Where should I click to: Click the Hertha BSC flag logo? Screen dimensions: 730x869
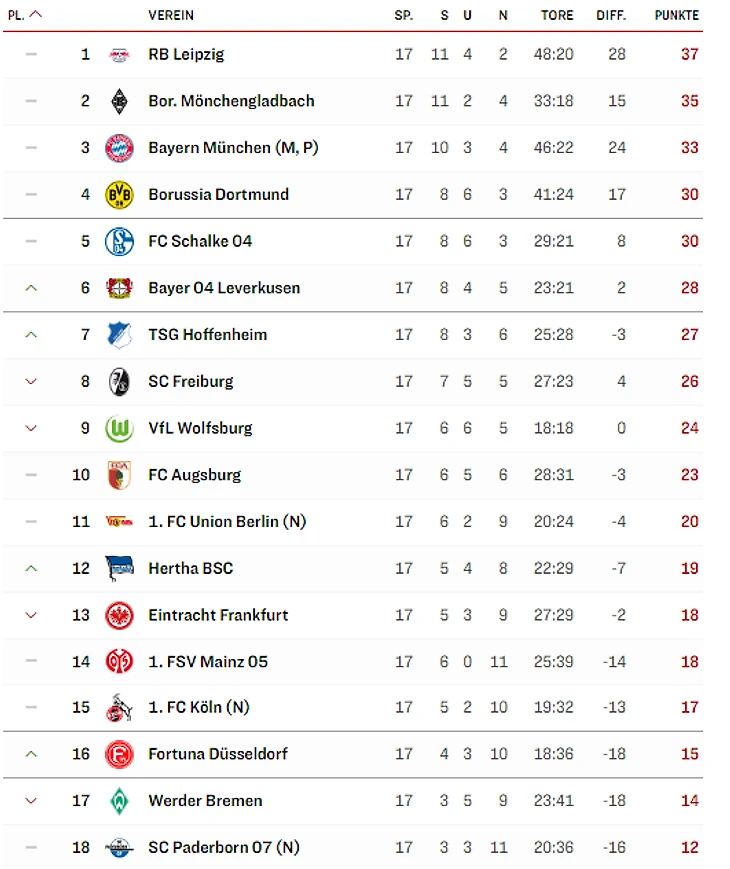pos(119,569)
